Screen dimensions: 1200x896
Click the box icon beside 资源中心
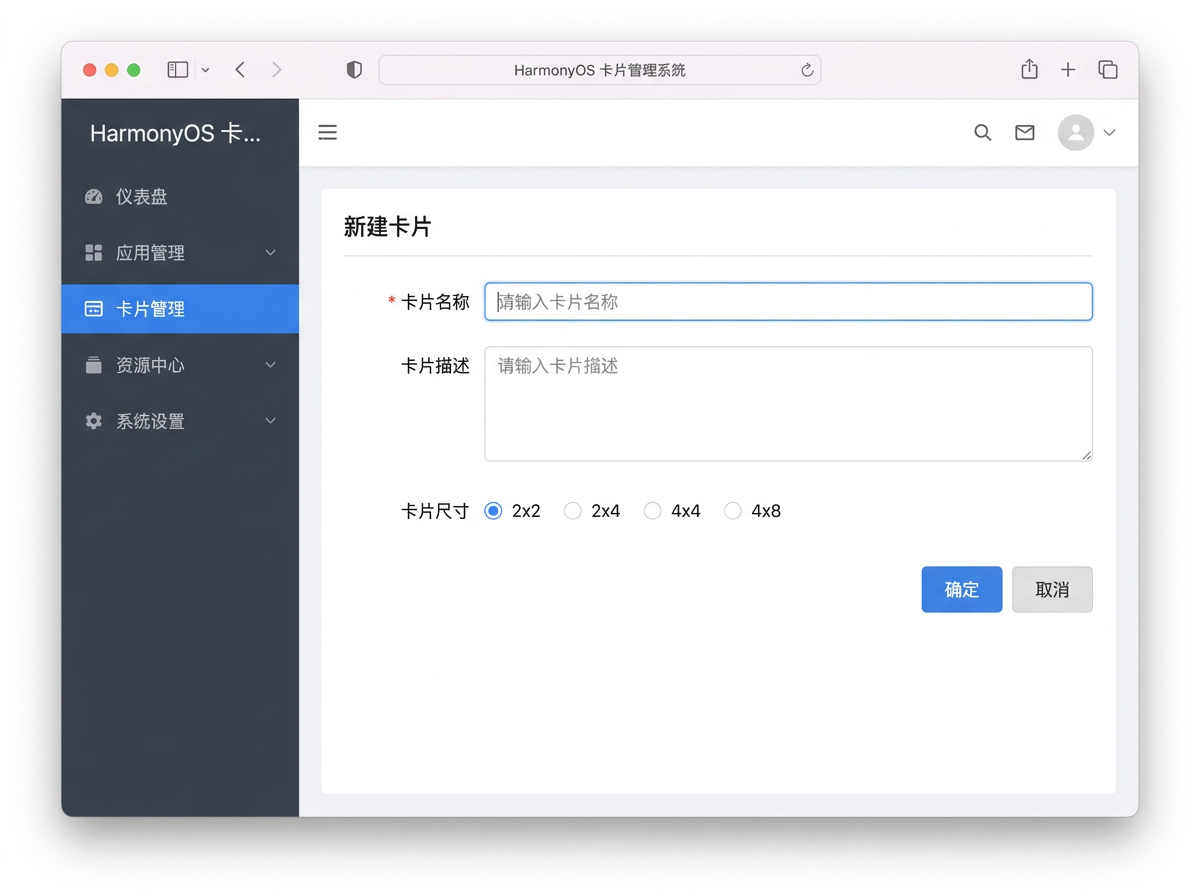click(94, 365)
